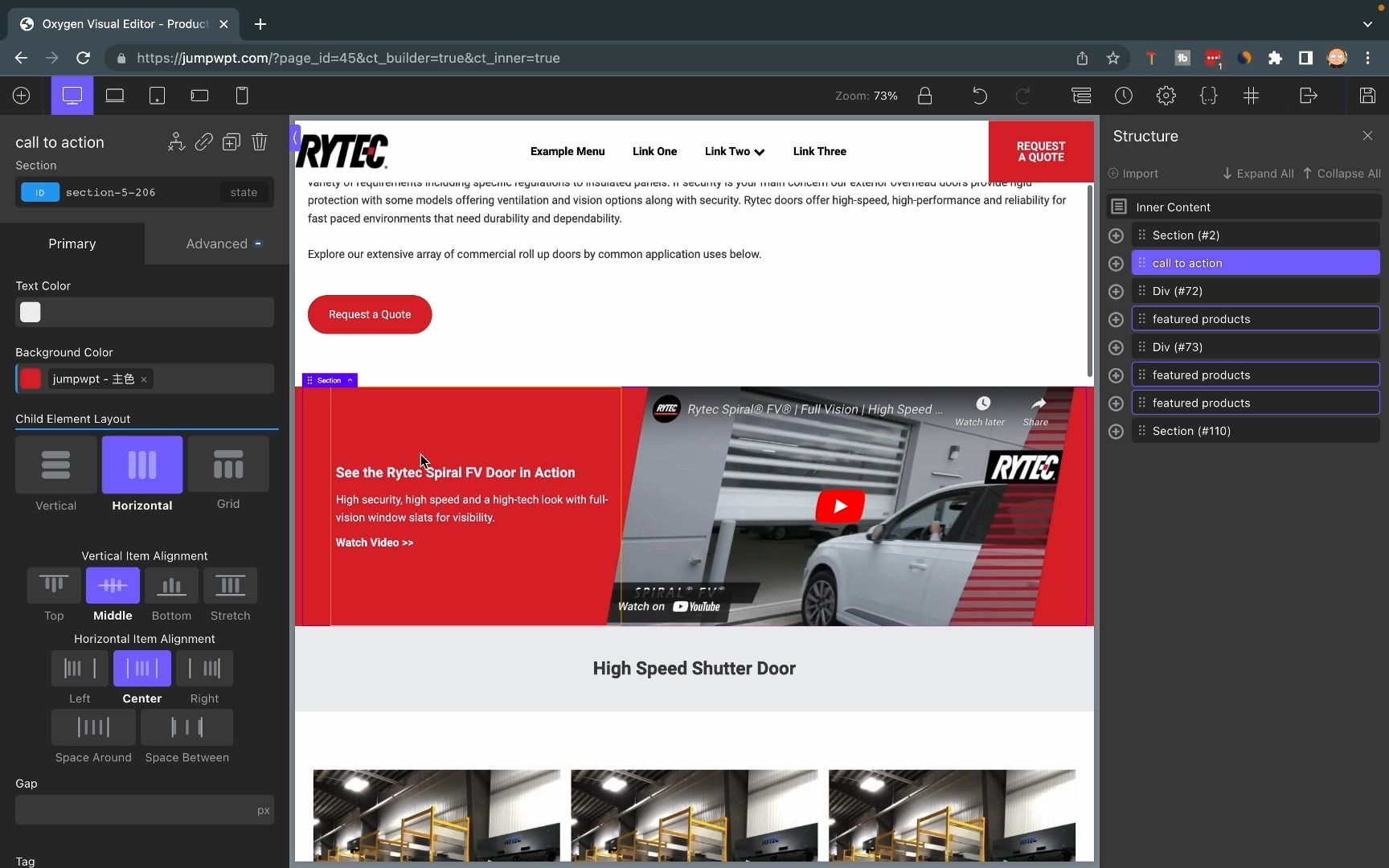Screen dimensions: 1389x868
Task: Set child layout to Grid
Action: (x=228, y=465)
